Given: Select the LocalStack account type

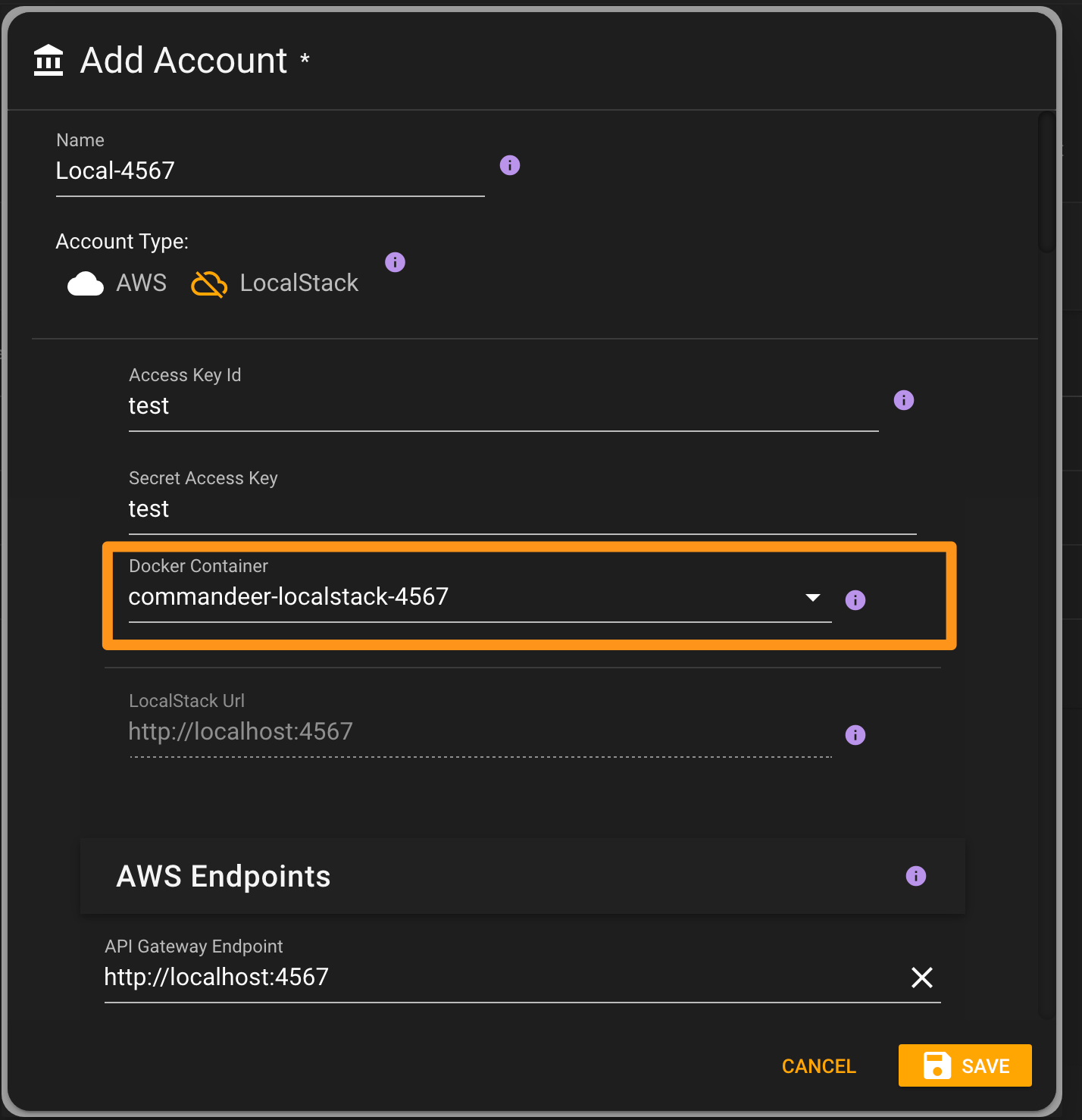Looking at the screenshot, I should pyautogui.click(x=274, y=283).
